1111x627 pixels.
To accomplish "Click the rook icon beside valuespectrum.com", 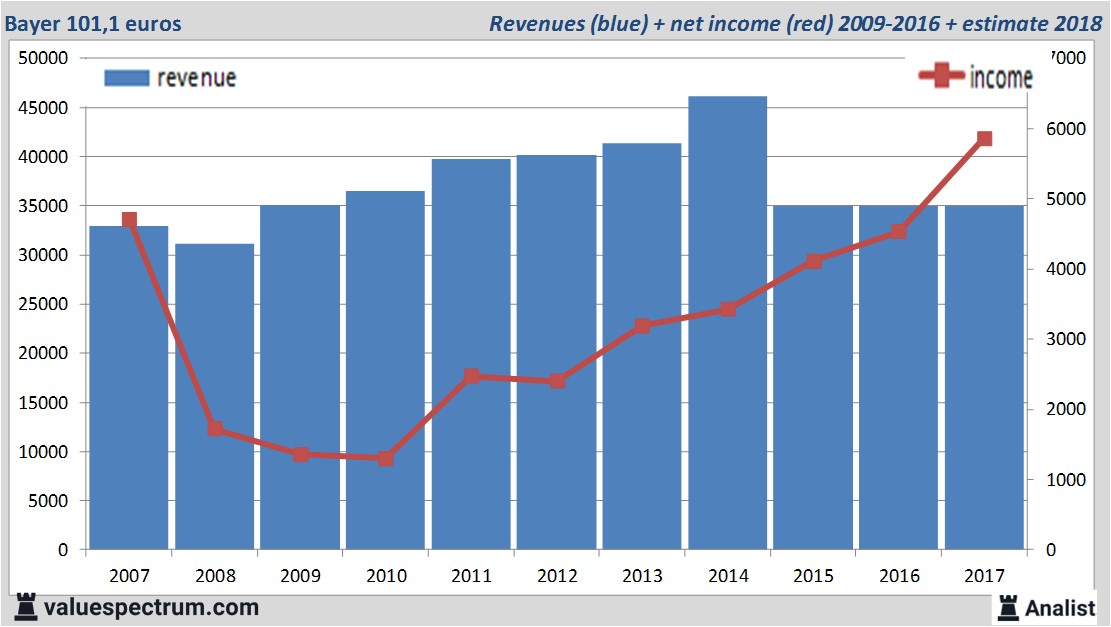I will click(x=25, y=606).
